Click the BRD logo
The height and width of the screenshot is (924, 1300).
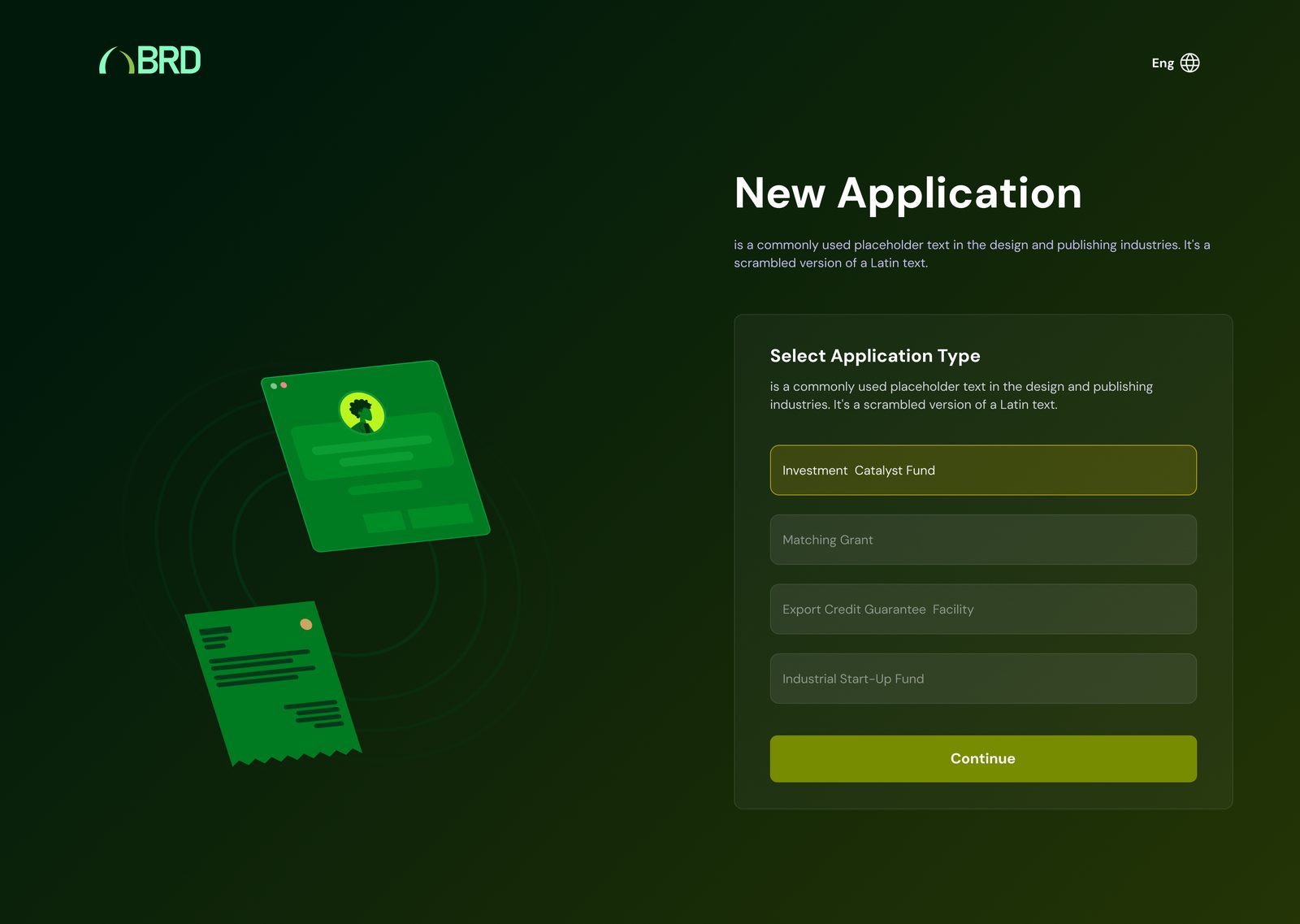(149, 60)
